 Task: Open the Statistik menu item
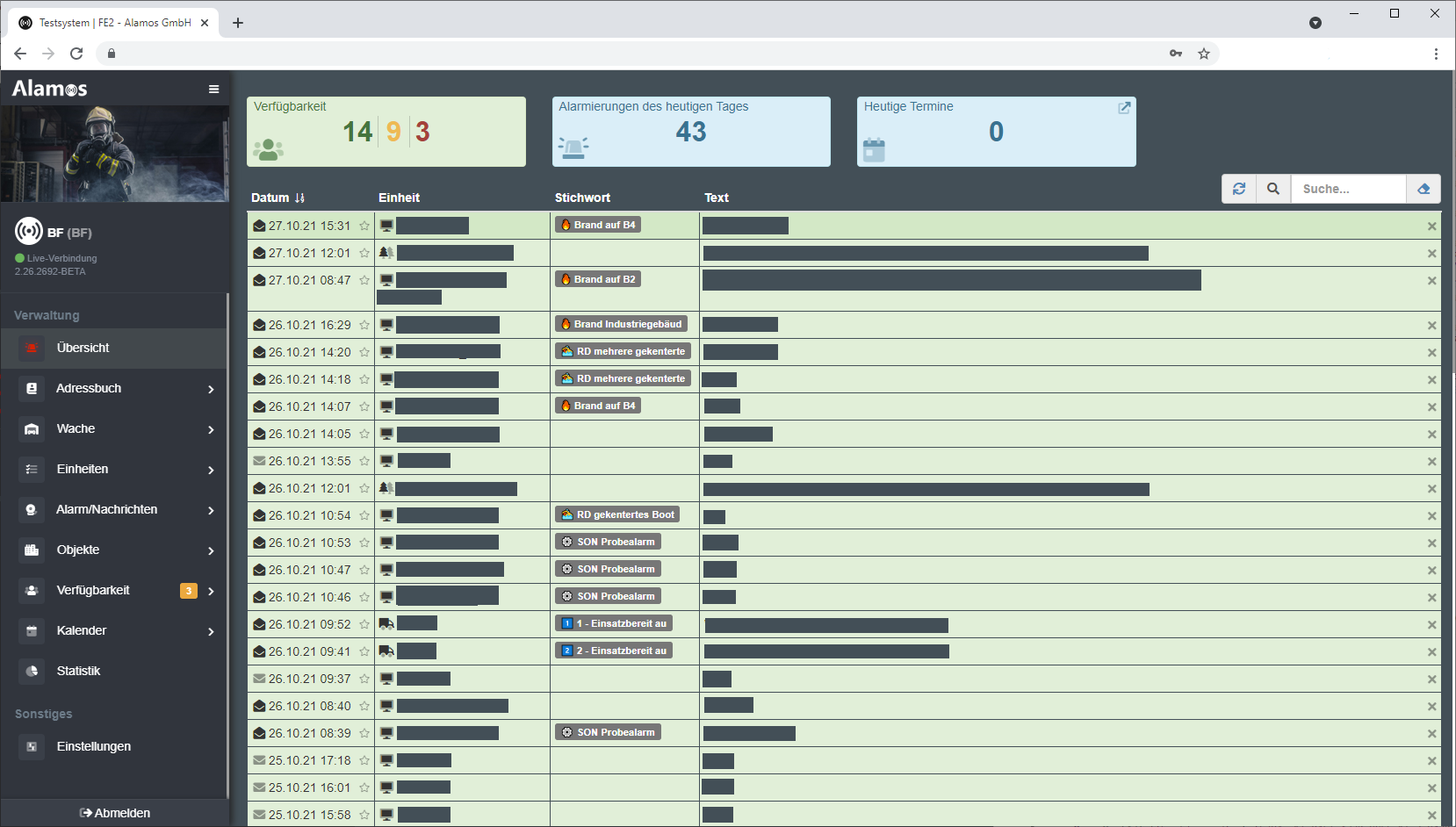coord(79,671)
